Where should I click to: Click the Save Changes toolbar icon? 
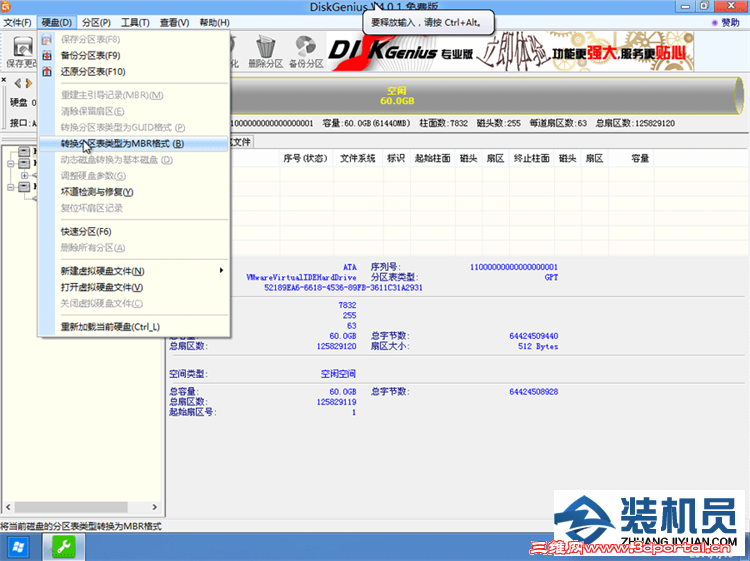point(22,52)
